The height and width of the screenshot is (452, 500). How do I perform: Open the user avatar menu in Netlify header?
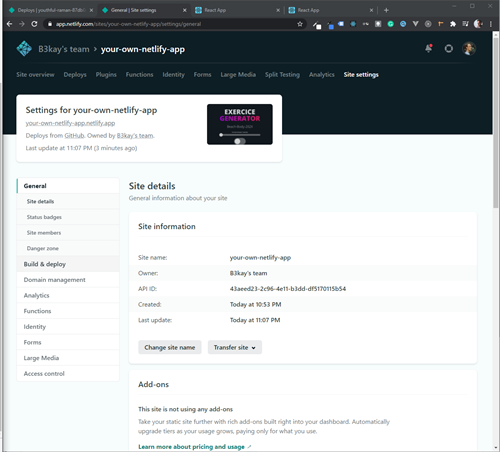(x=469, y=49)
